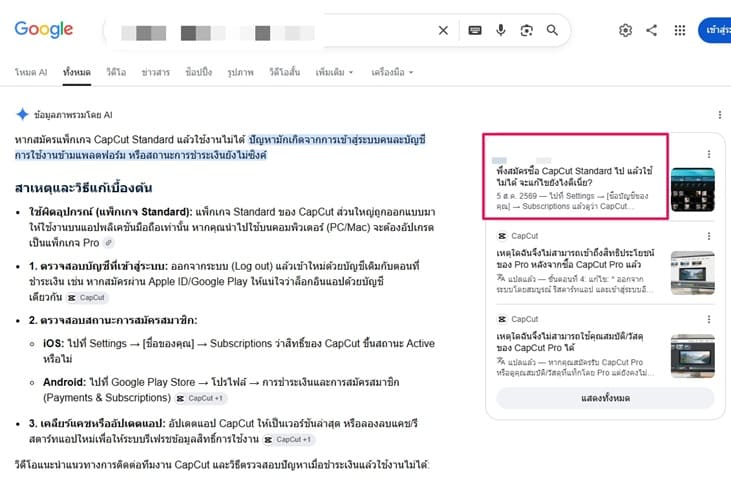
Task: Click thumbnail of third CapCut card
Action: [x=692, y=356]
